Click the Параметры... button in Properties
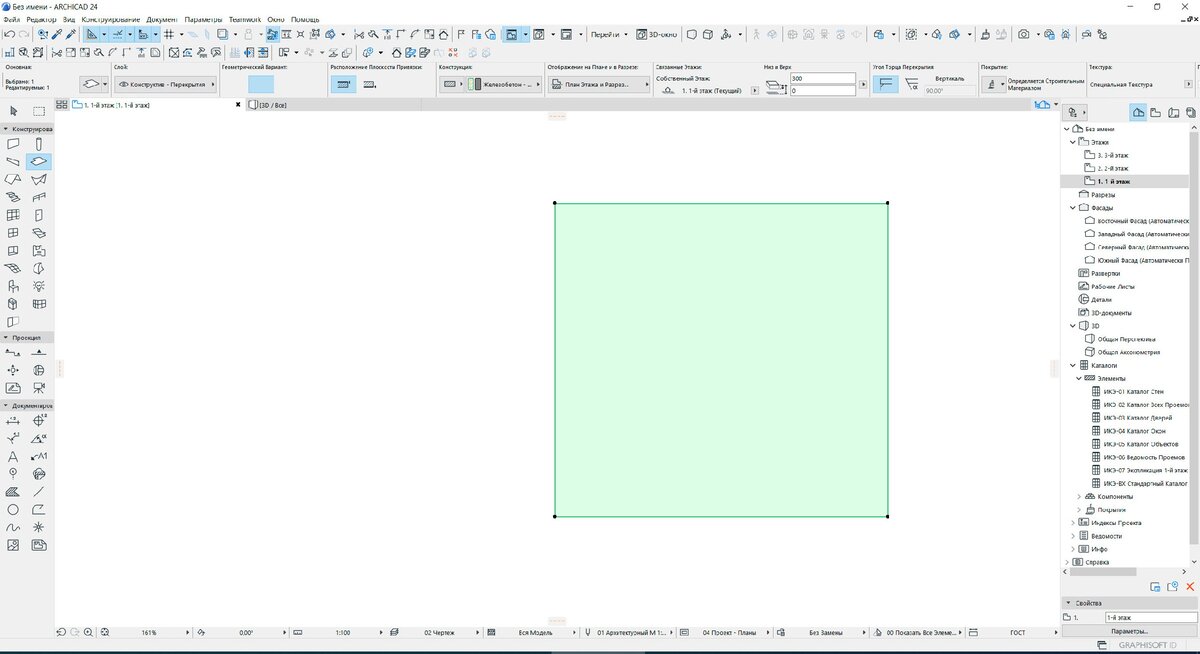This screenshot has width=1200, height=654. (1128, 631)
